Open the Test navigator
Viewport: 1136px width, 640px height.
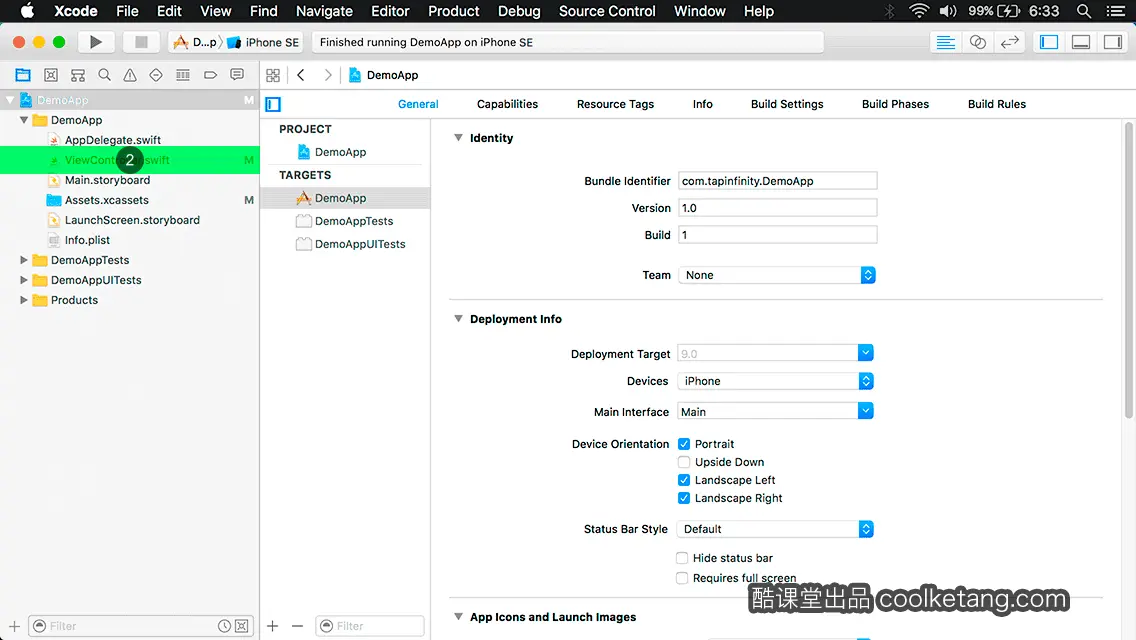[156, 75]
